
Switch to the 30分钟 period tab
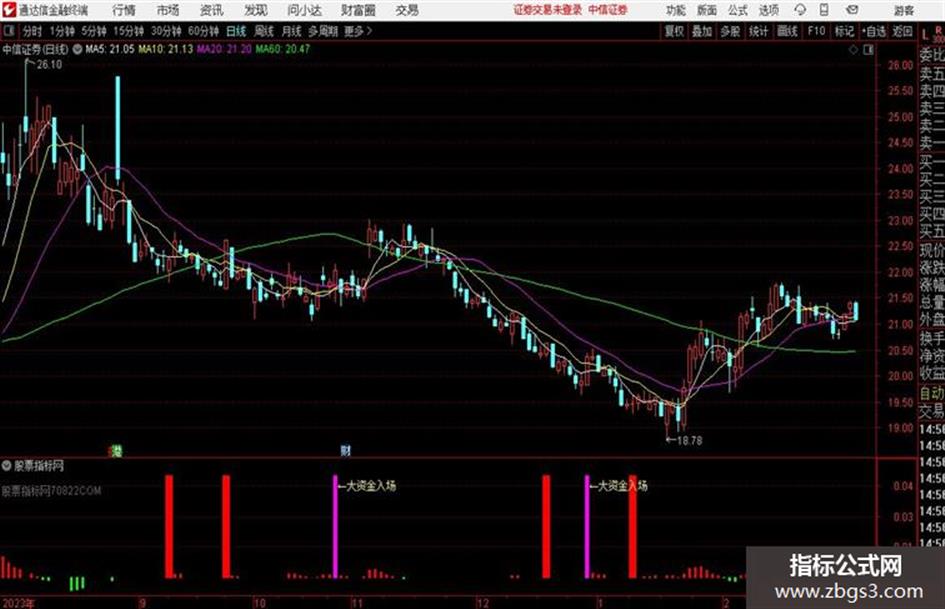(x=166, y=31)
